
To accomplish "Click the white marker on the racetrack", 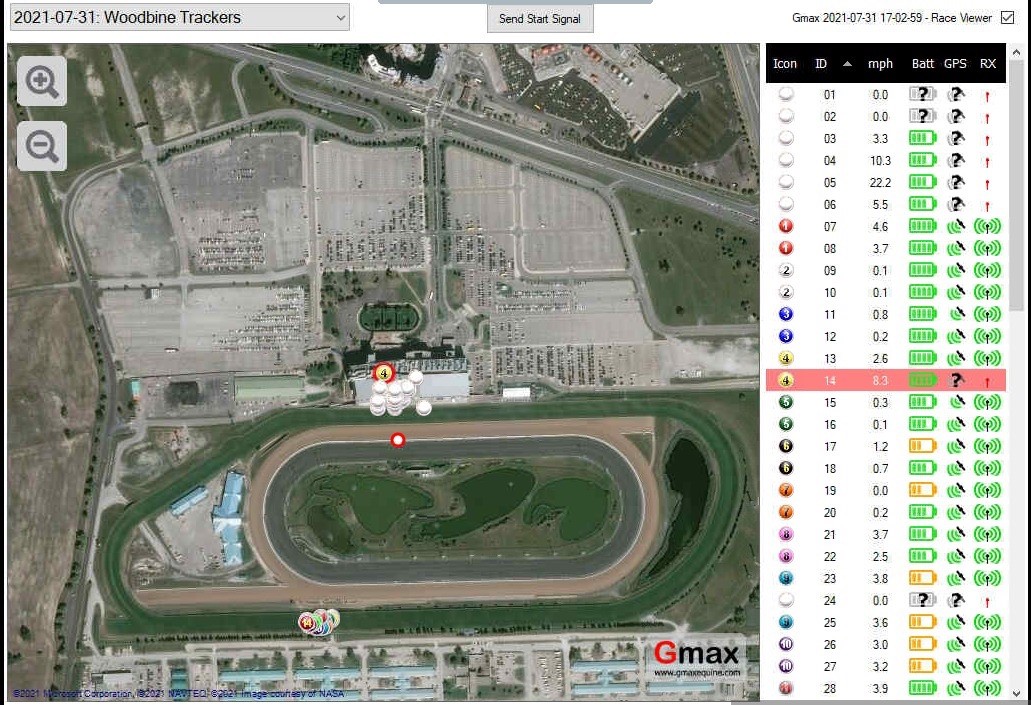I will coord(397,439).
